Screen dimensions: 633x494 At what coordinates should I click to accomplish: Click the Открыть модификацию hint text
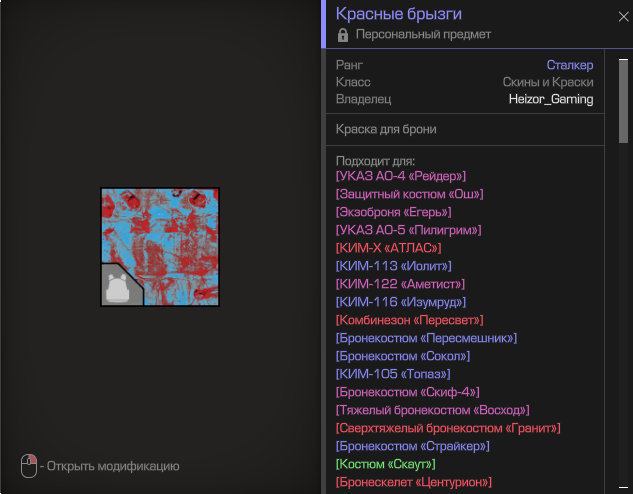pyautogui.click(x=113, y=466)
